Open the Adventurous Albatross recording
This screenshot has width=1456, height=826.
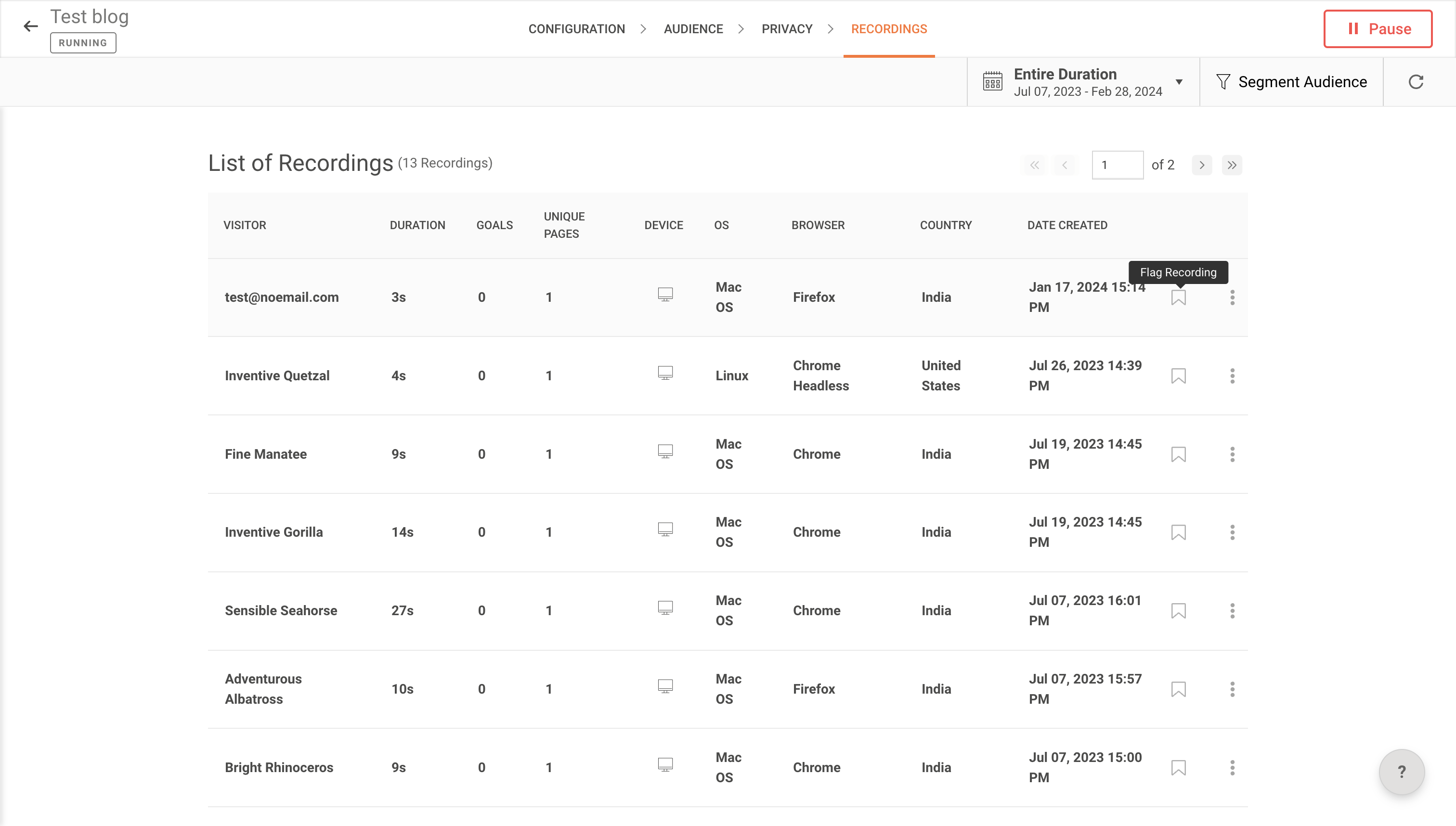263,689
